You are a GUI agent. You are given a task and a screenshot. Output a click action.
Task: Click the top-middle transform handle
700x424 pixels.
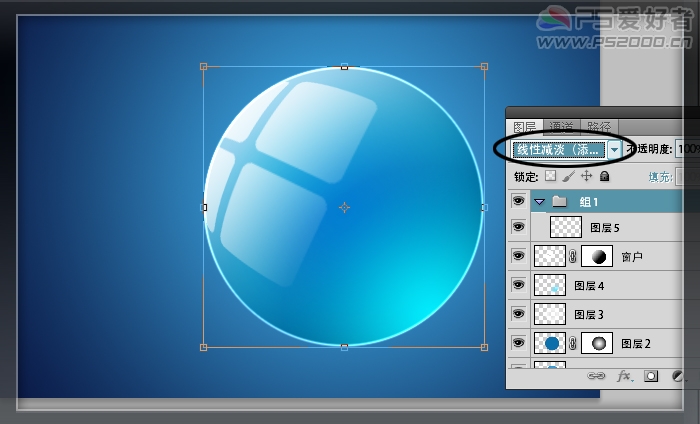pos(344,67)
